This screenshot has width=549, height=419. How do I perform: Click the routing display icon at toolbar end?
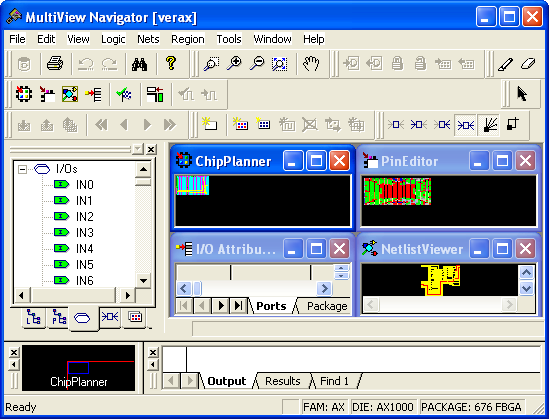click(513, 124)
